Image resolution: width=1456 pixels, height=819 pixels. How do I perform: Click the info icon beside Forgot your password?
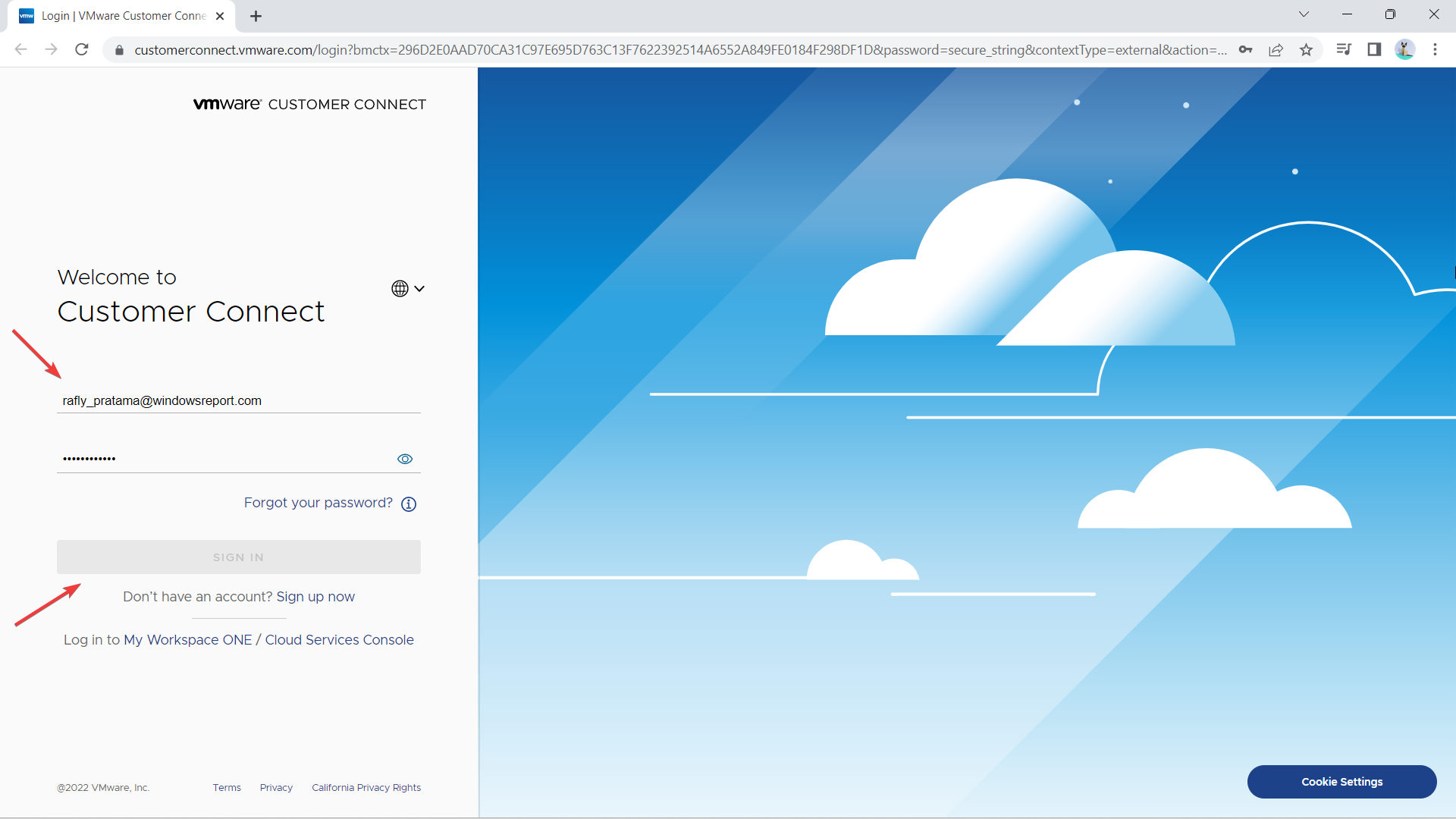click(409, 504)
